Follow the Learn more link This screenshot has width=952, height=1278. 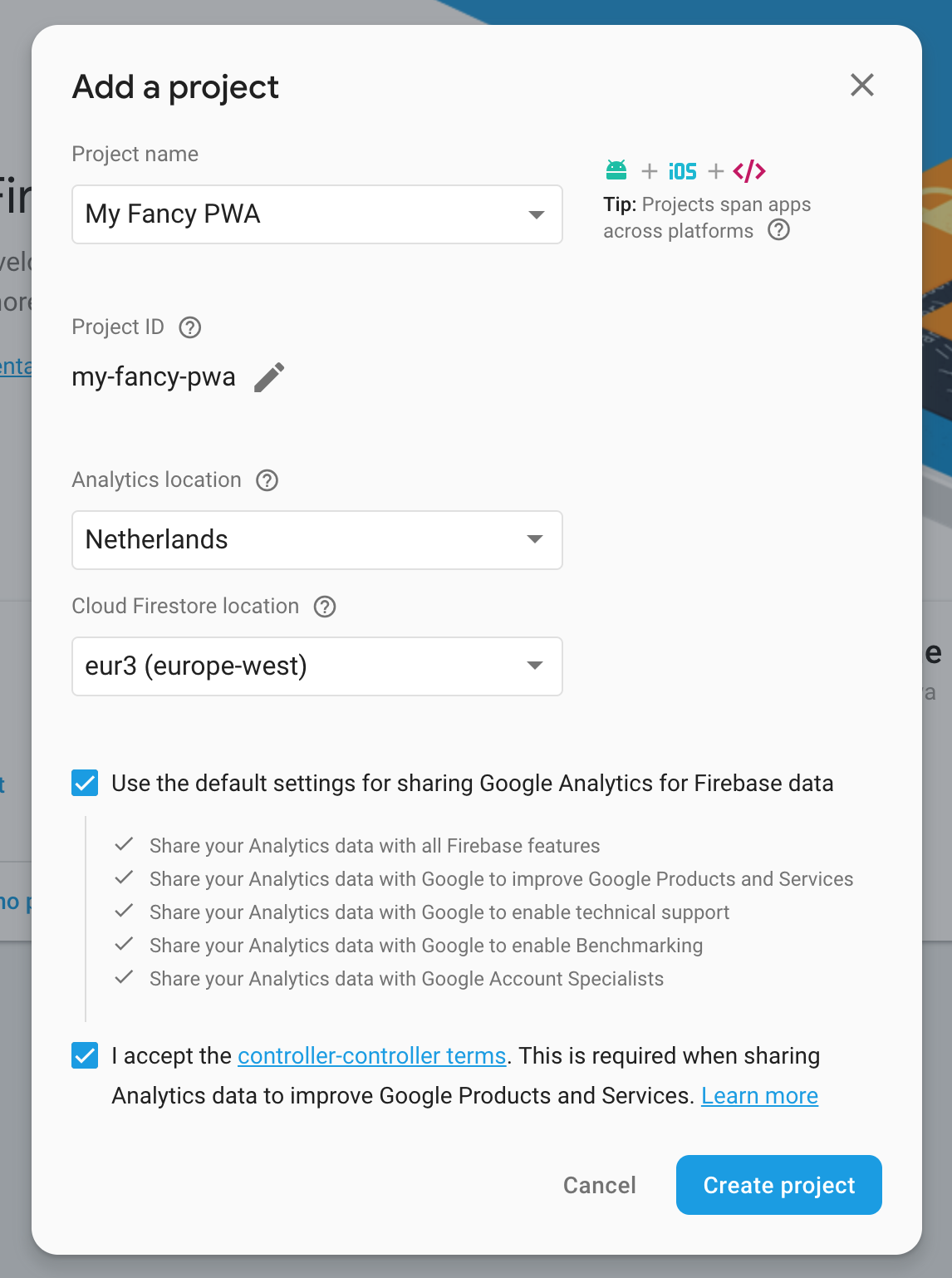(760, 1096)
